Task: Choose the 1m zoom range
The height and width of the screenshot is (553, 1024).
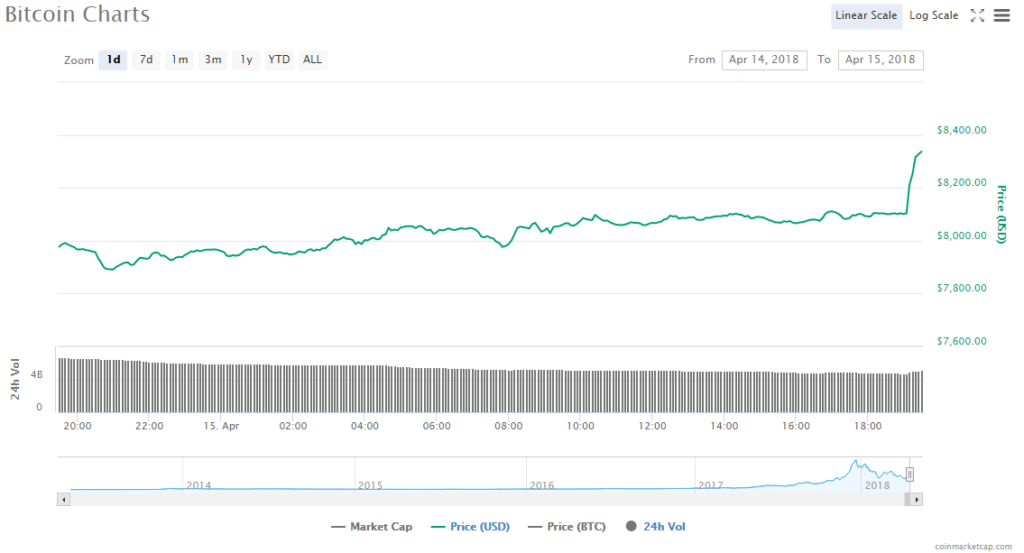Action: pos(179,60)
